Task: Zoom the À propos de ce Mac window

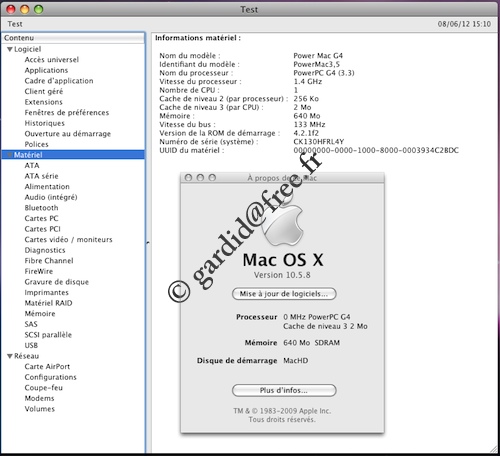Action: (x=212, y=178)
